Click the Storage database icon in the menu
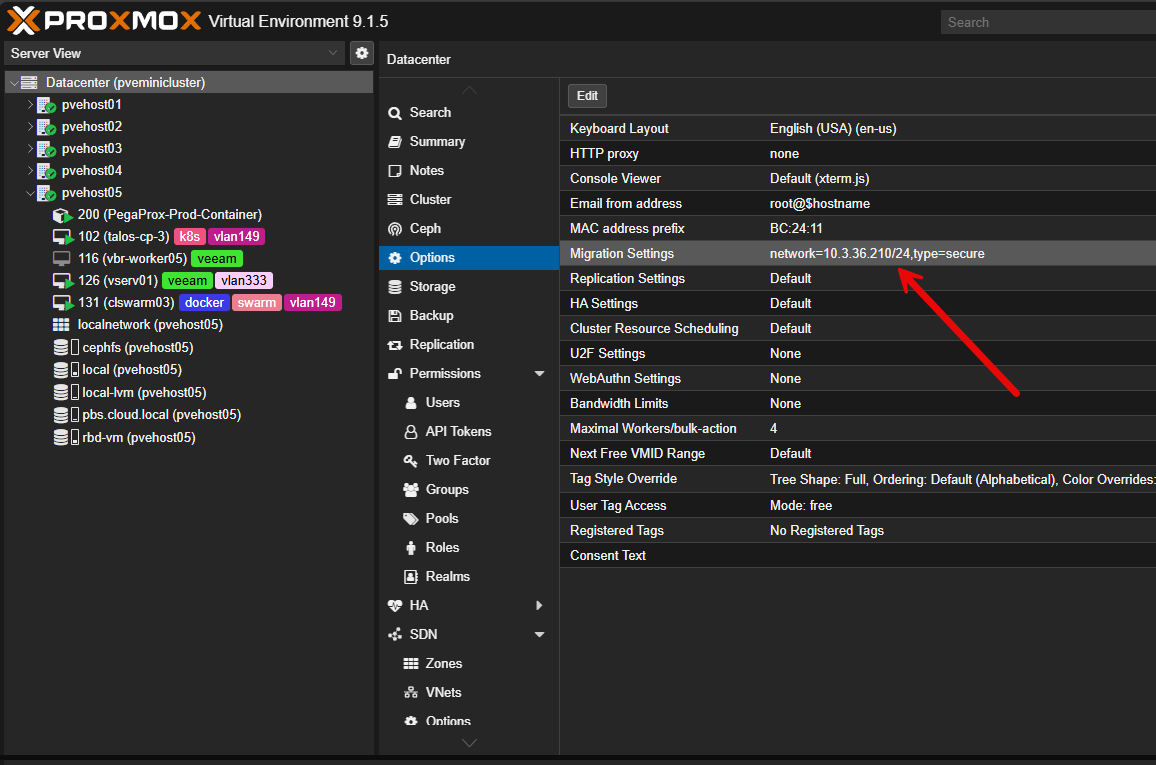 coord(395,287)
